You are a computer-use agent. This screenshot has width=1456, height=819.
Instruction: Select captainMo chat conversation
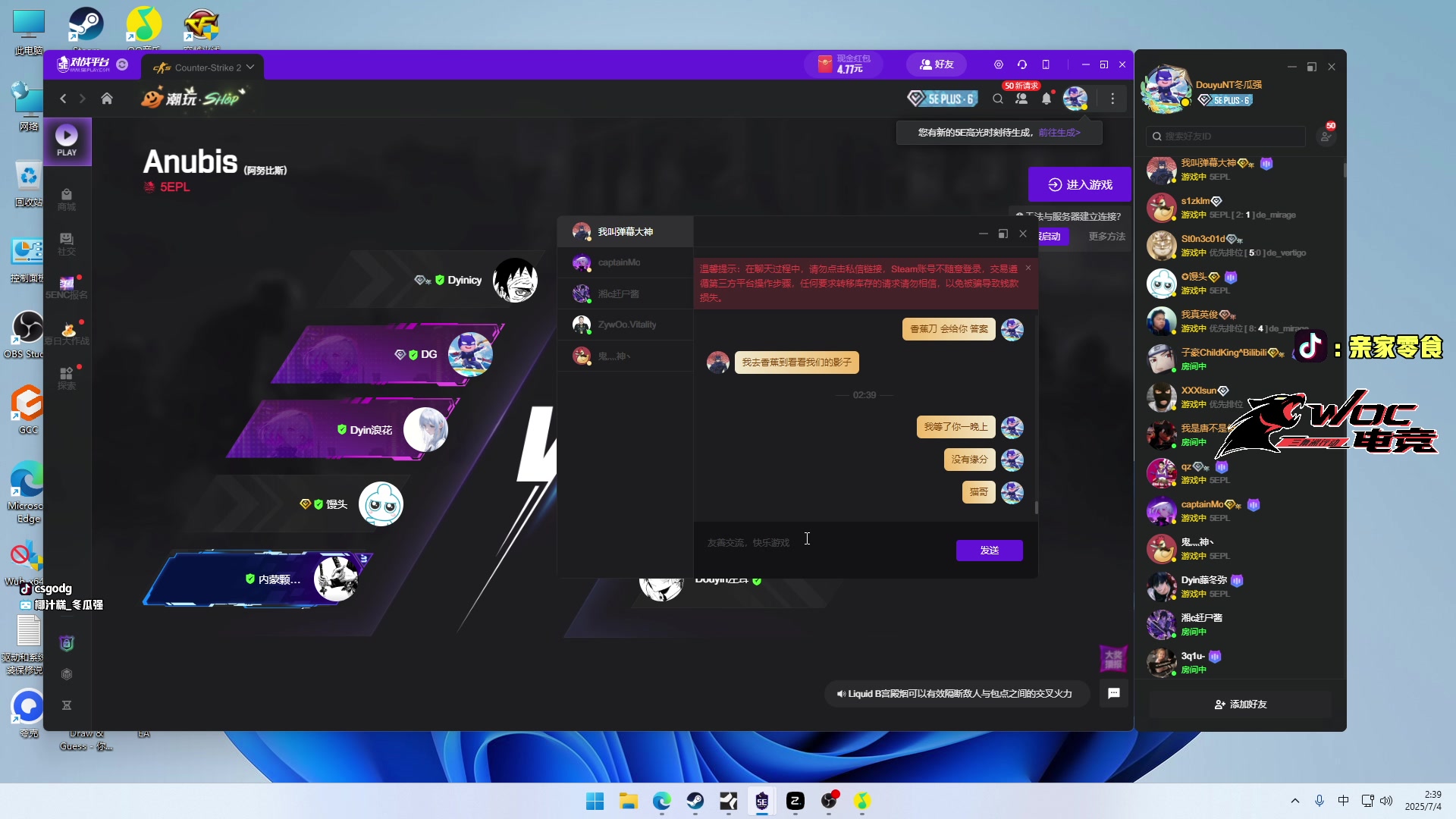pos(625,262)
